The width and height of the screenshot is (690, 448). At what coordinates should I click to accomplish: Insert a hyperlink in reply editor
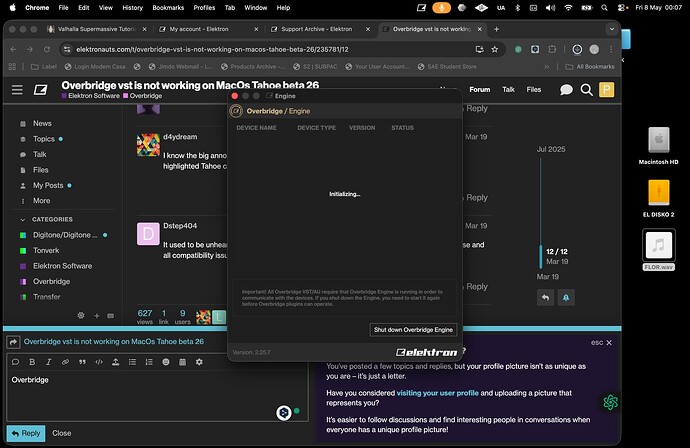(65, 362)
